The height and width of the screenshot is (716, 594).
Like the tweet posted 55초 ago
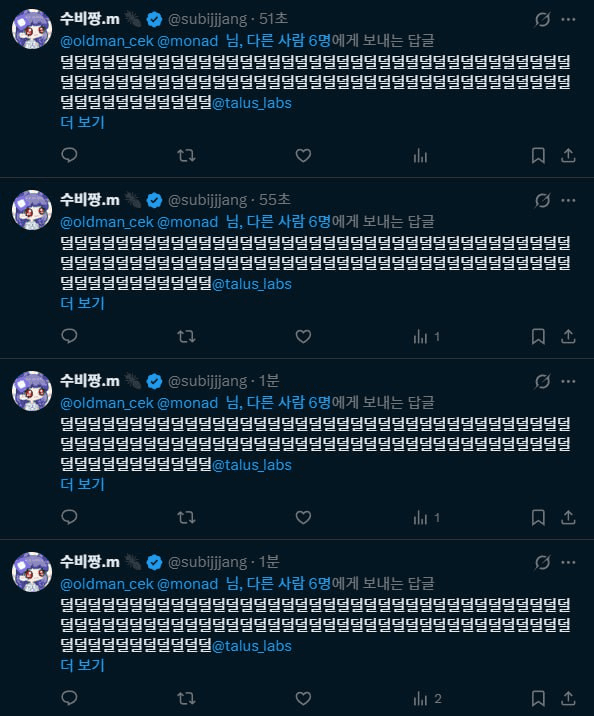tap(303, 337)
